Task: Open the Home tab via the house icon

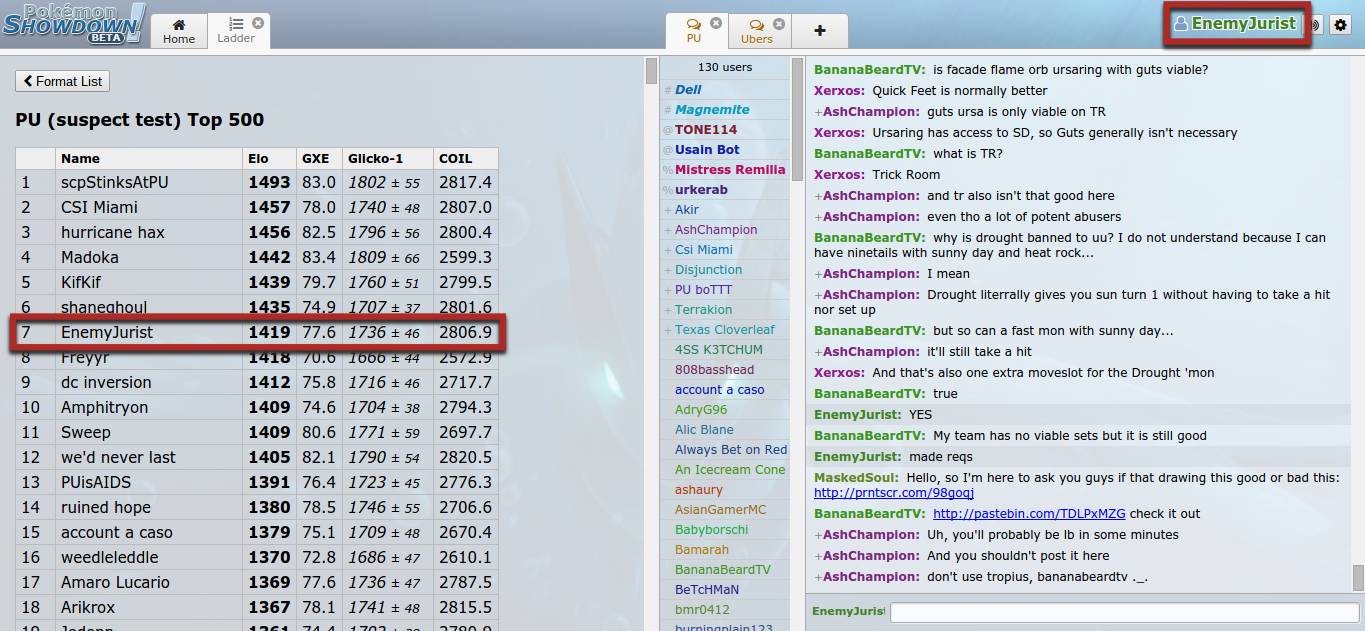Action: [178, 24]
